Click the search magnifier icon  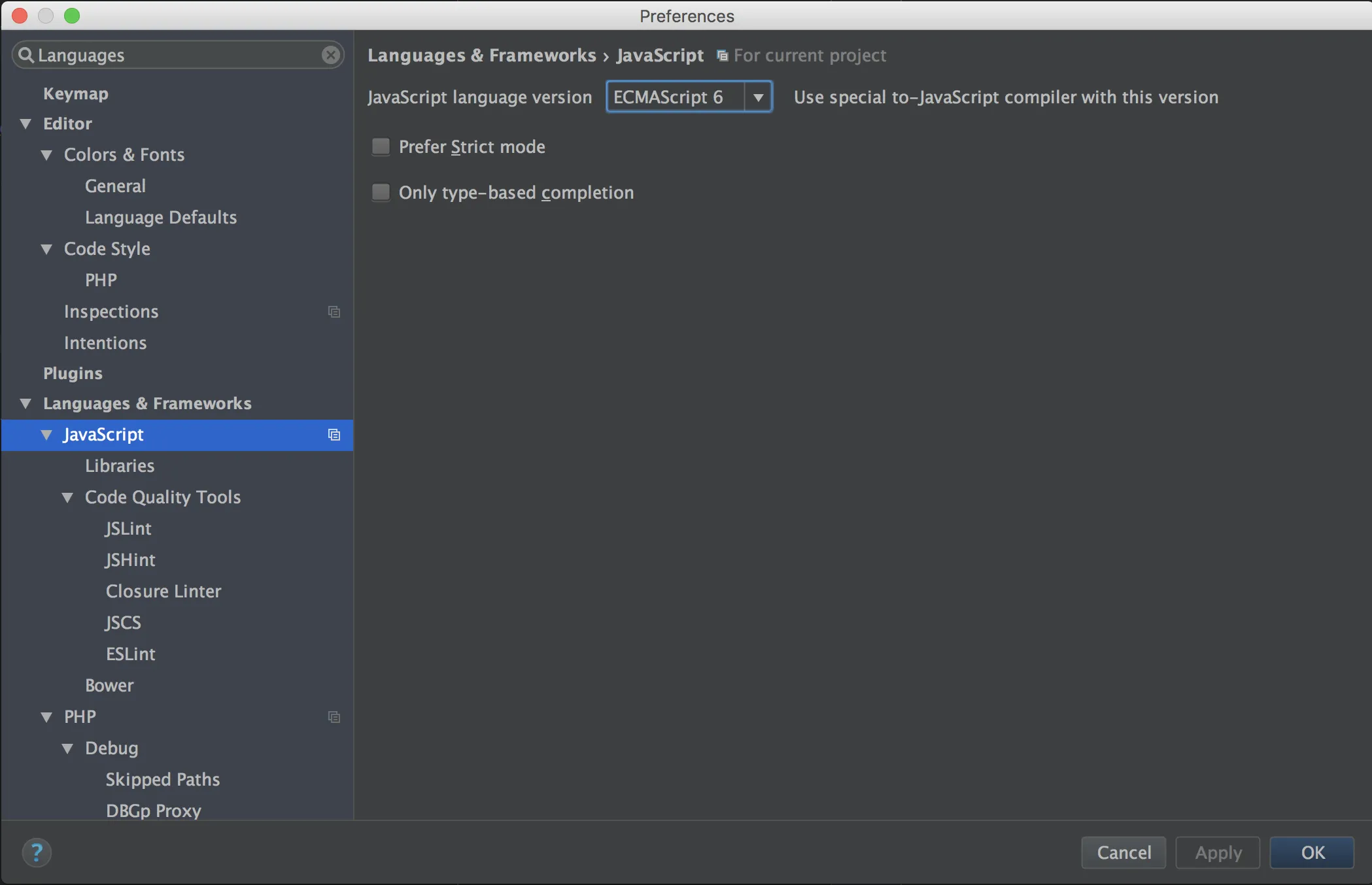(26, 55)
